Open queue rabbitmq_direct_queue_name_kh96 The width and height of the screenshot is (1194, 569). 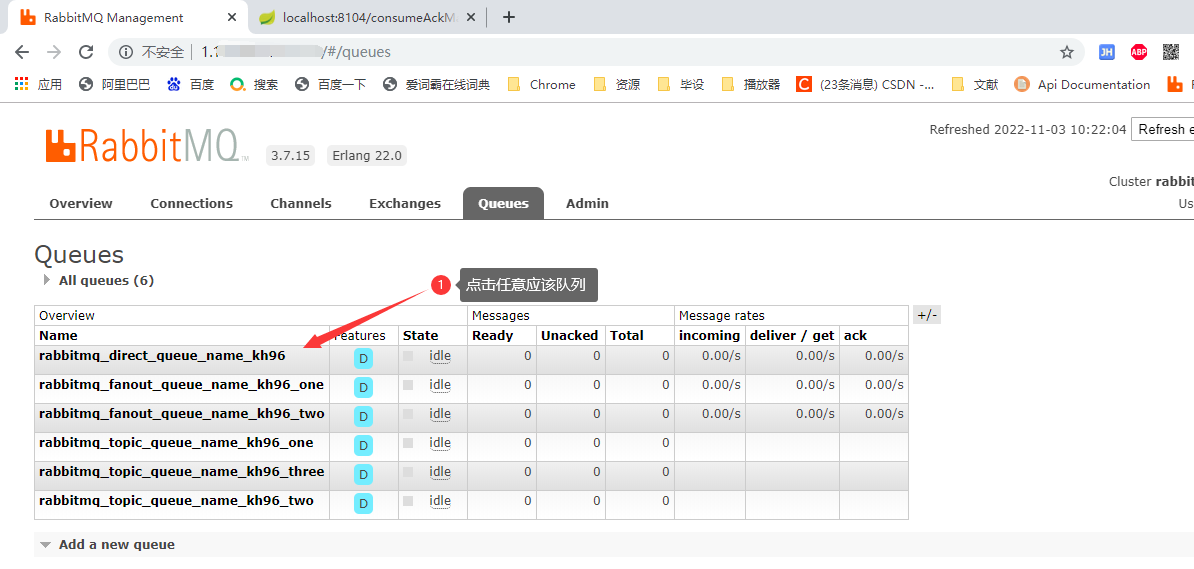[162, 356]
